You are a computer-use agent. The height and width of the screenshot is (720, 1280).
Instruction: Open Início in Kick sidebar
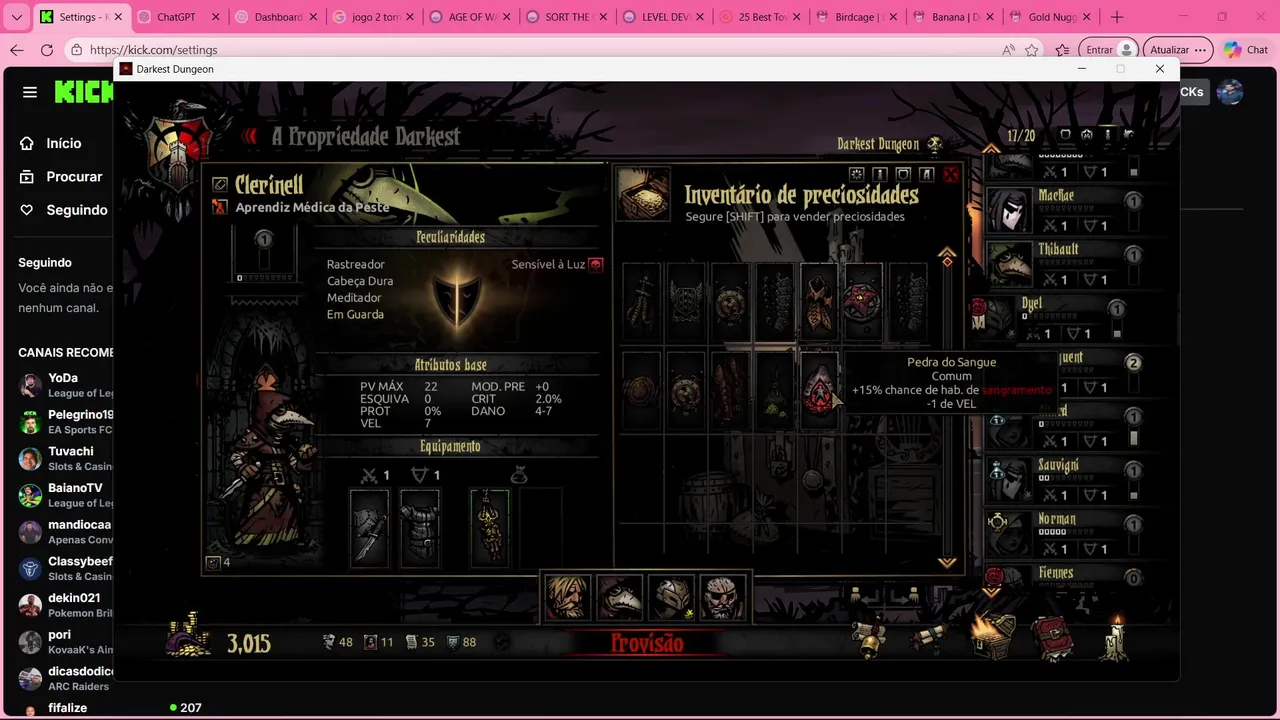(x=52, y=143)
